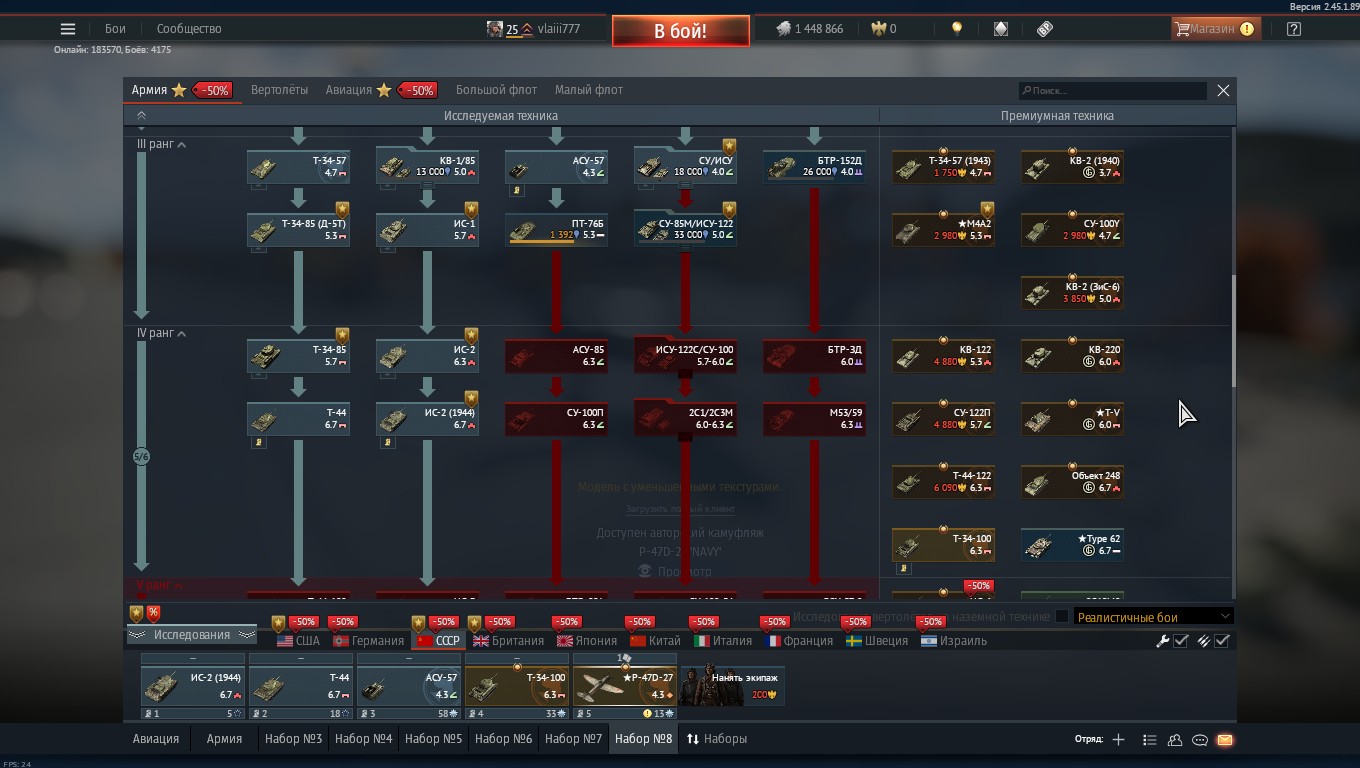The width and height of the screenshot is (1360, 768).
Task: Select the ИС-2 (1944) tree vehicle
Action: 427,419
